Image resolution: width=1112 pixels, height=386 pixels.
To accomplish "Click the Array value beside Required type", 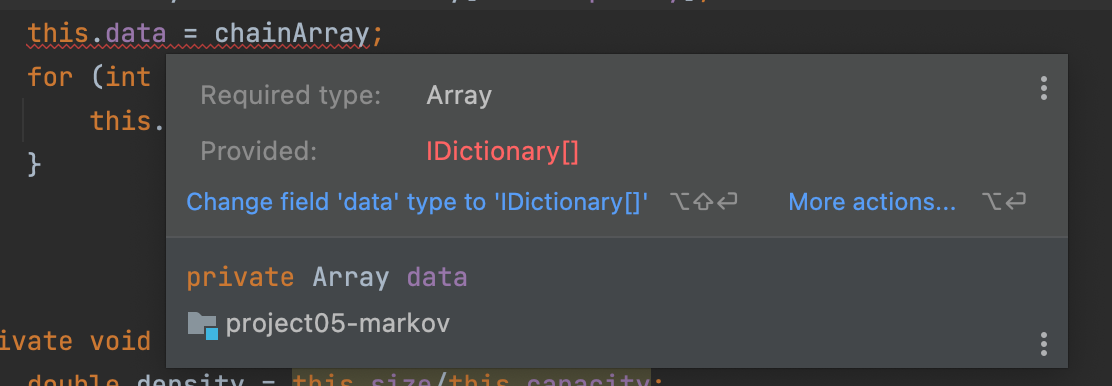I will (x=459, y=95).
